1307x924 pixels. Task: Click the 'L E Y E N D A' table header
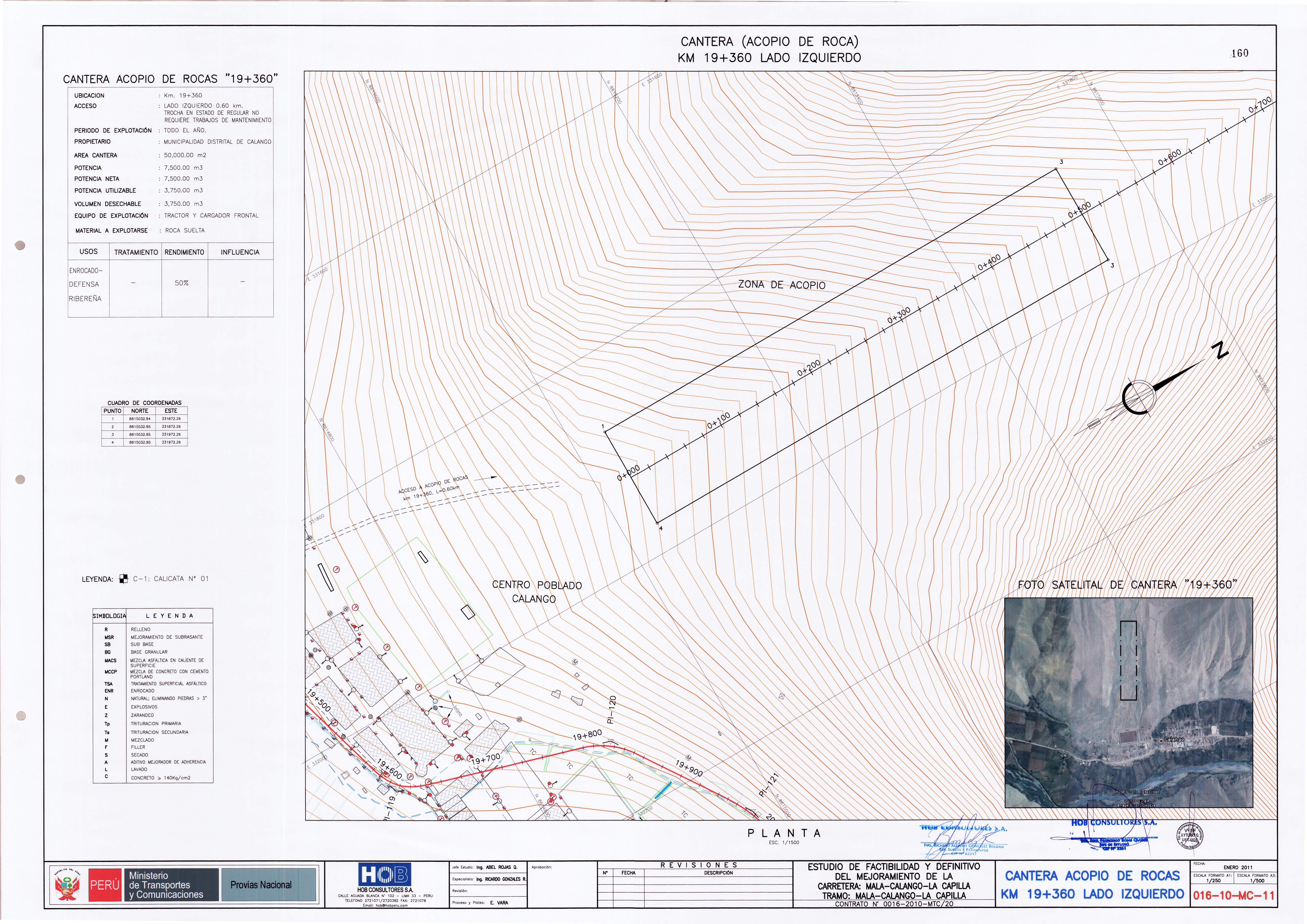pyautogui.click(x=170, y=616)
